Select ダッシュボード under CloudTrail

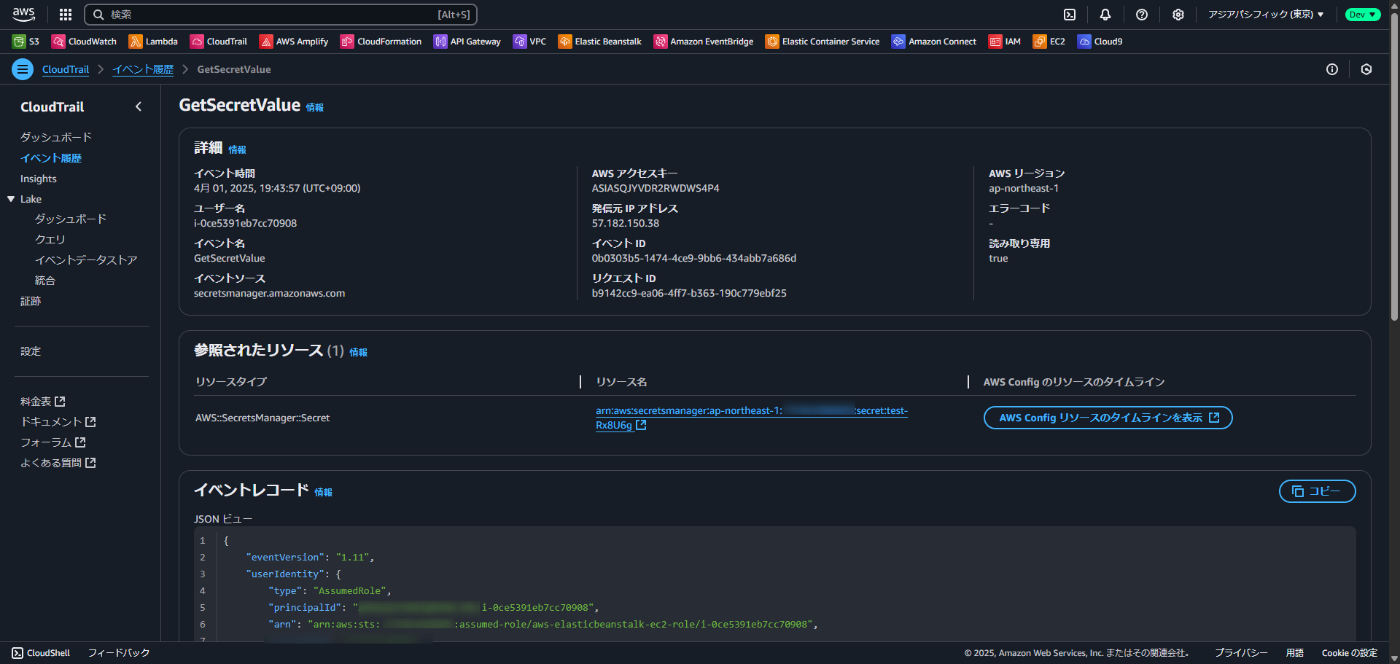click(56, 137)
